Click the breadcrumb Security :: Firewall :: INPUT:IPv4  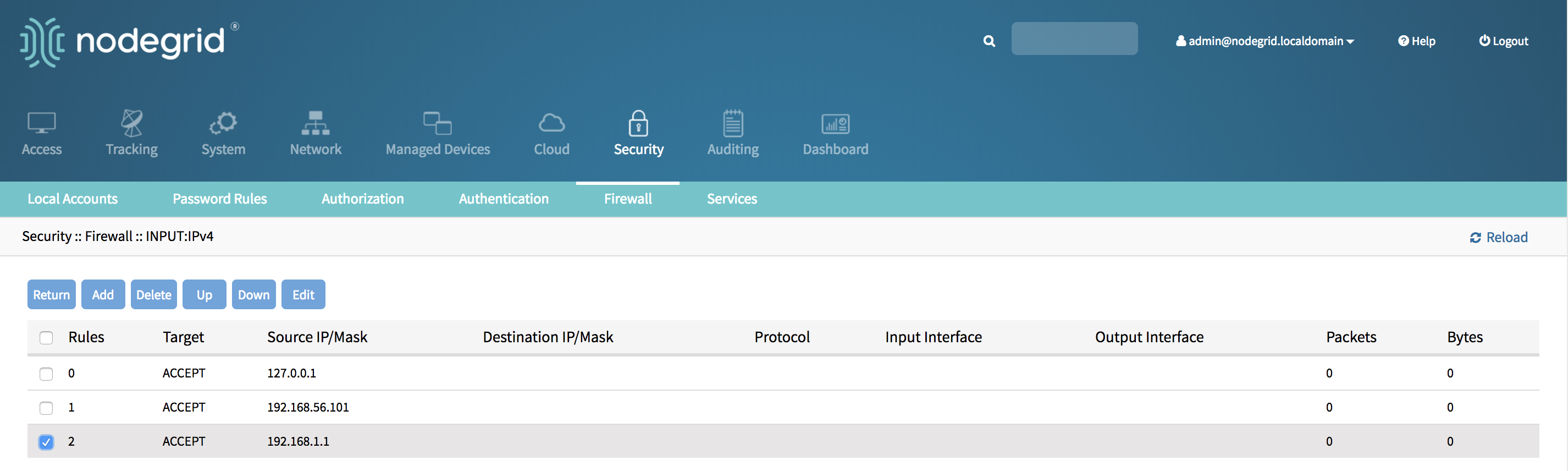118,236
